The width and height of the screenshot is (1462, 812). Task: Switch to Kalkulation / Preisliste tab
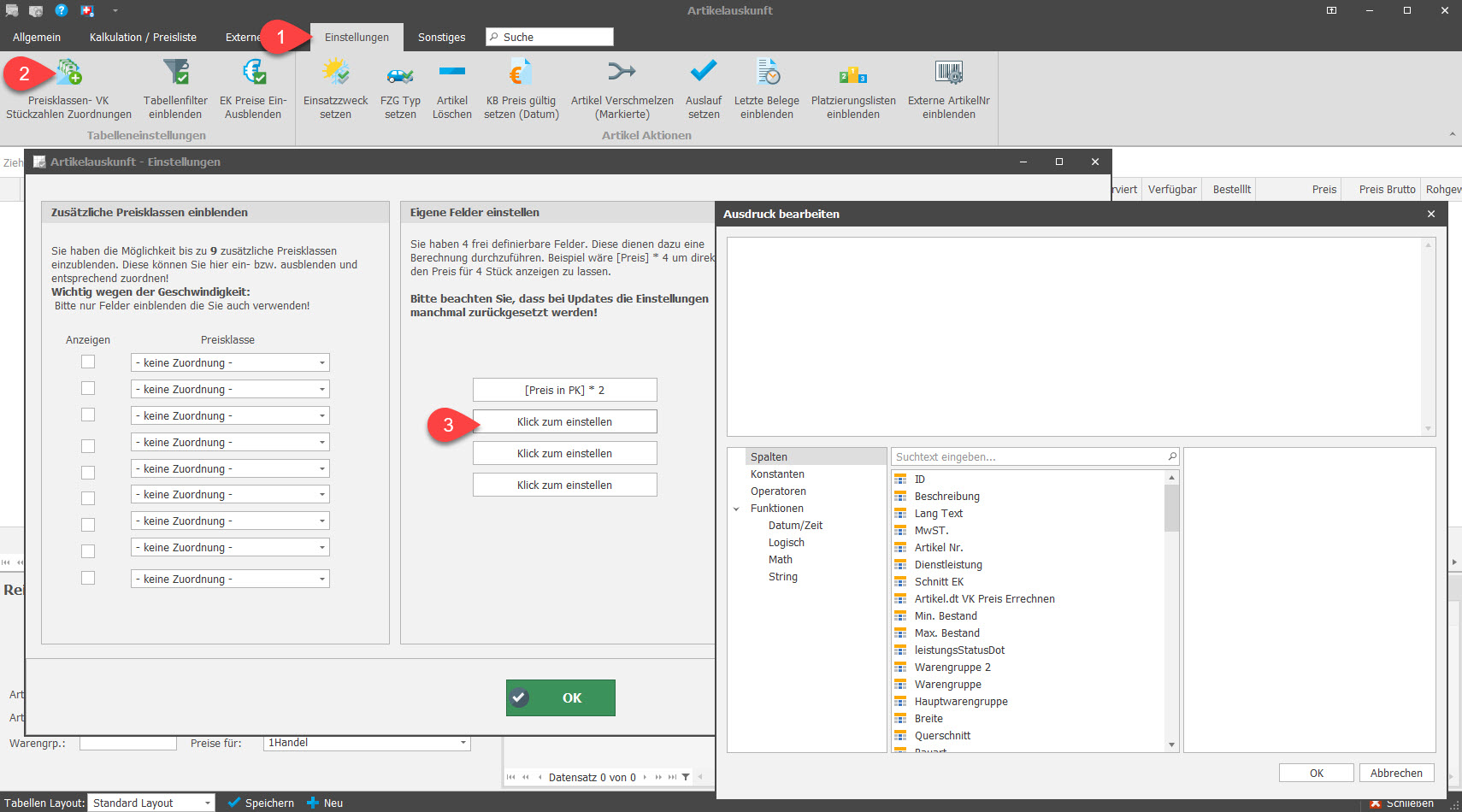[143, 37]
